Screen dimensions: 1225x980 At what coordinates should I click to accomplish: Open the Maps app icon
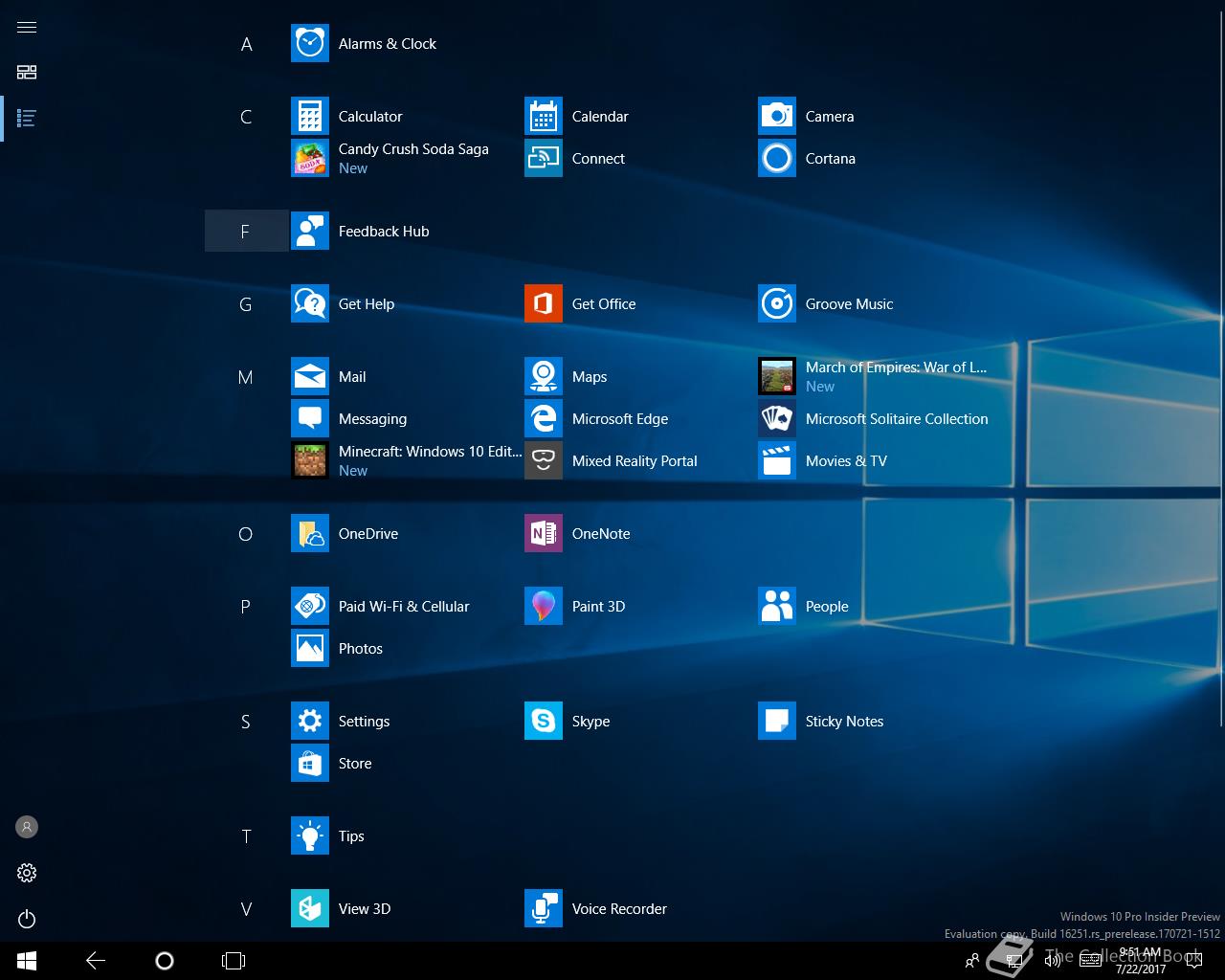(544, 377)
